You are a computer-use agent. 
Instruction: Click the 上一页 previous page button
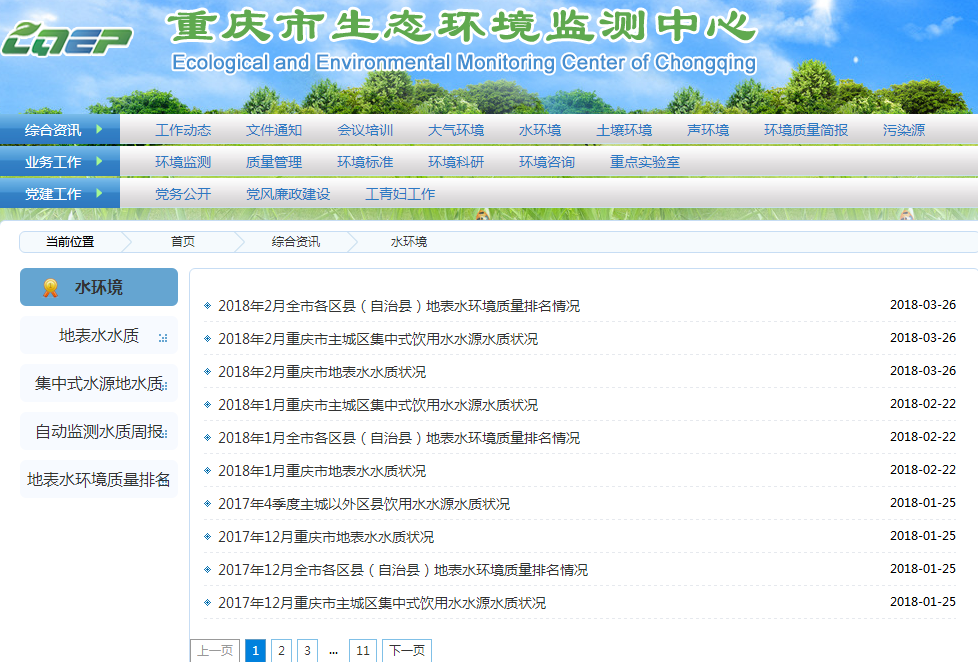[x=215, y=651]
